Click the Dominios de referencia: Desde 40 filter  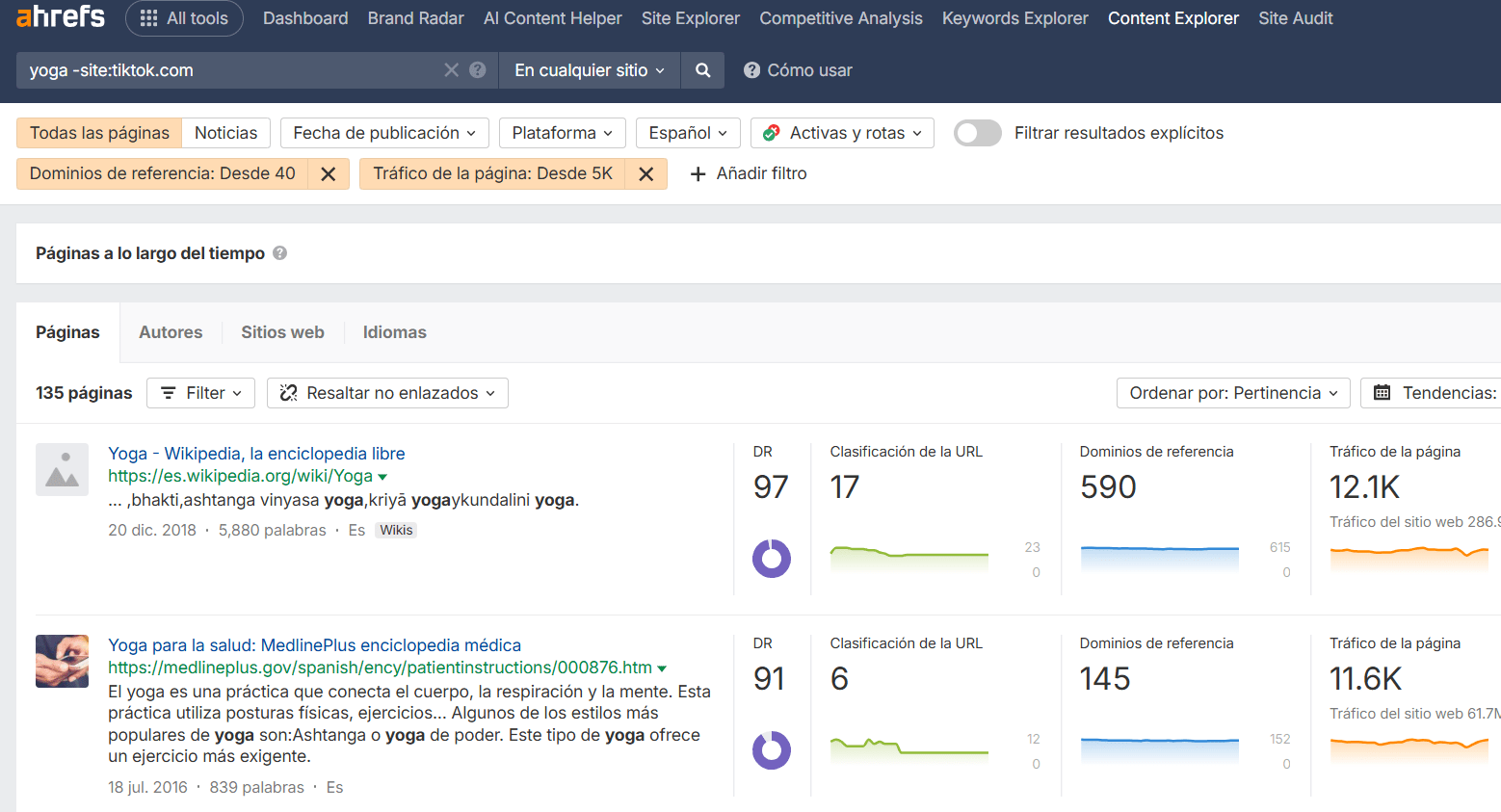163,173
